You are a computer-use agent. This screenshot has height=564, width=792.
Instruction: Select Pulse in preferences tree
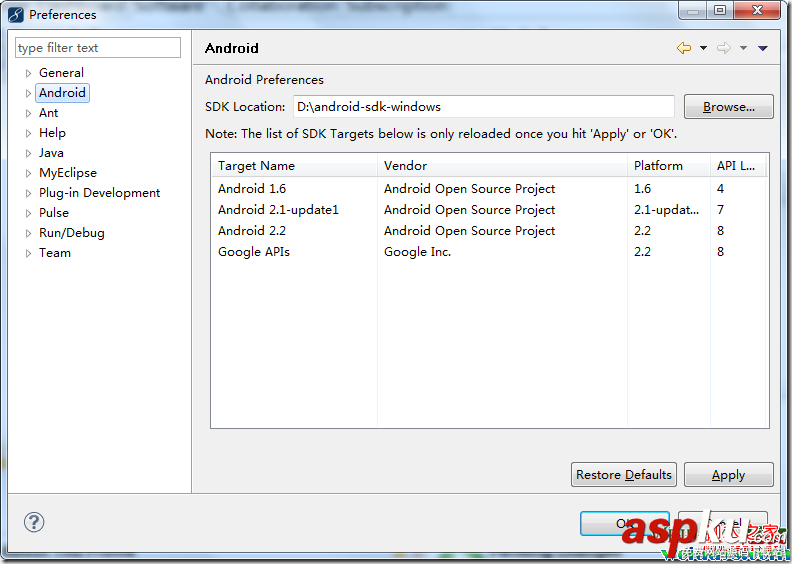coord(54,213)
